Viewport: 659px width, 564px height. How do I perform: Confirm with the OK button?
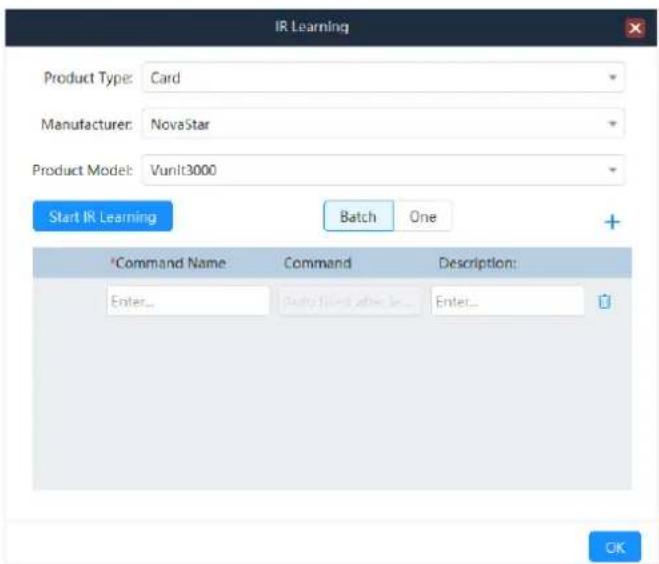tap(615, 547)
